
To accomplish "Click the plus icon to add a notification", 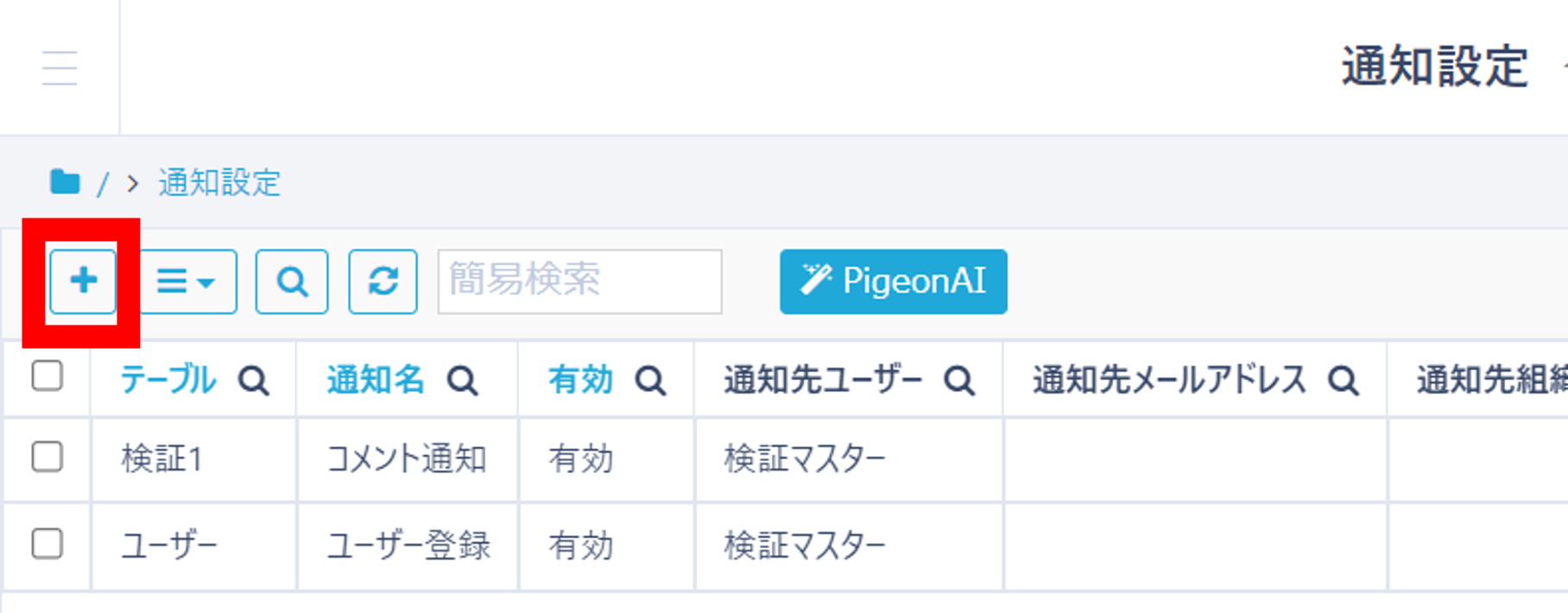I will coord(83,281).
